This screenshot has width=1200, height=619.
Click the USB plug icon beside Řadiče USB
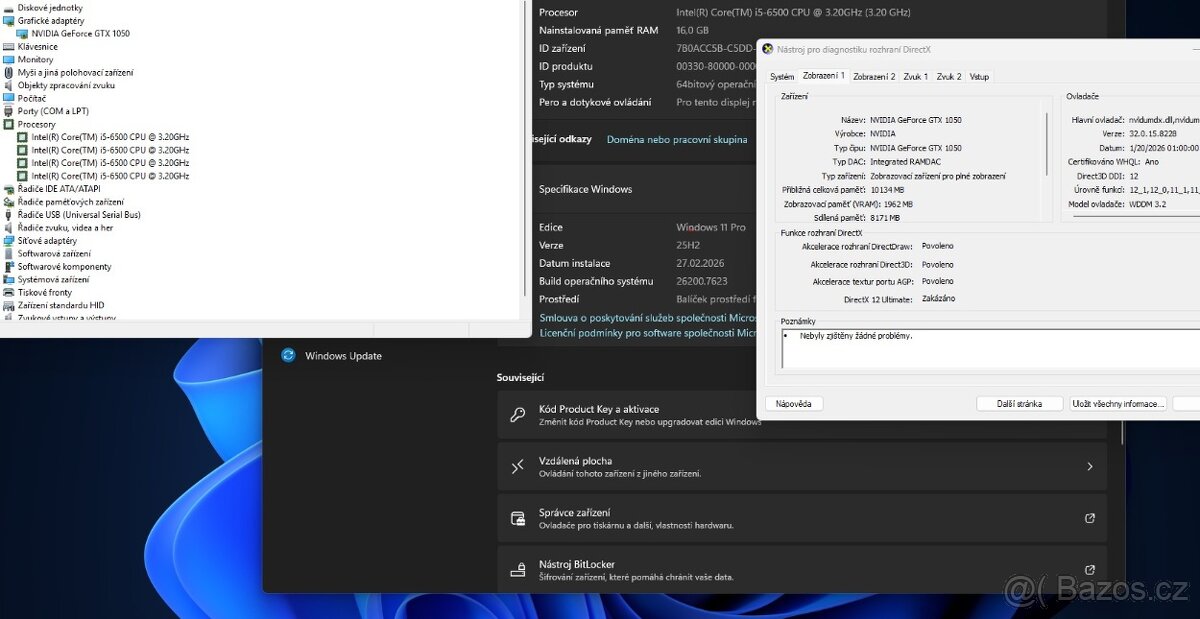9,215
